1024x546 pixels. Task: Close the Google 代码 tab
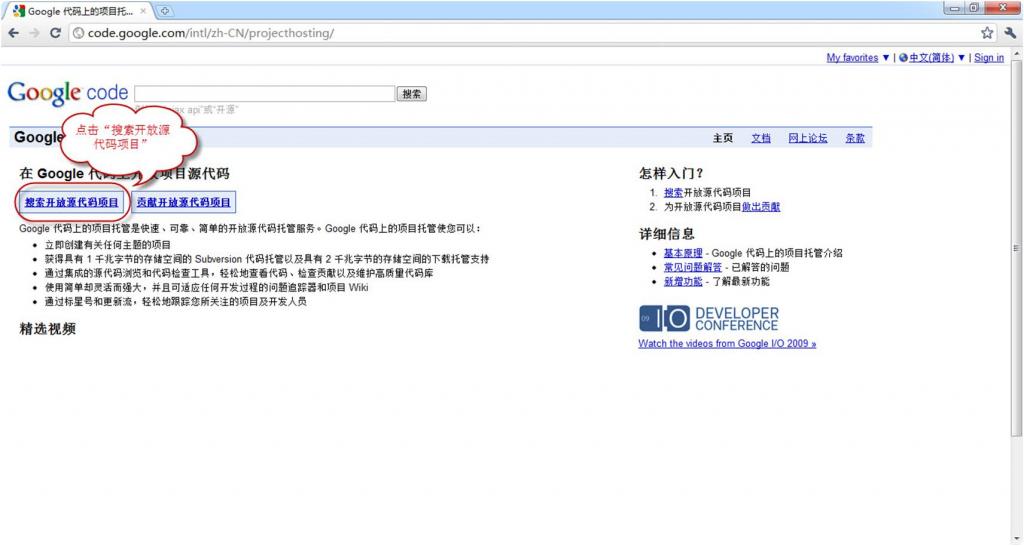[143, 11]
